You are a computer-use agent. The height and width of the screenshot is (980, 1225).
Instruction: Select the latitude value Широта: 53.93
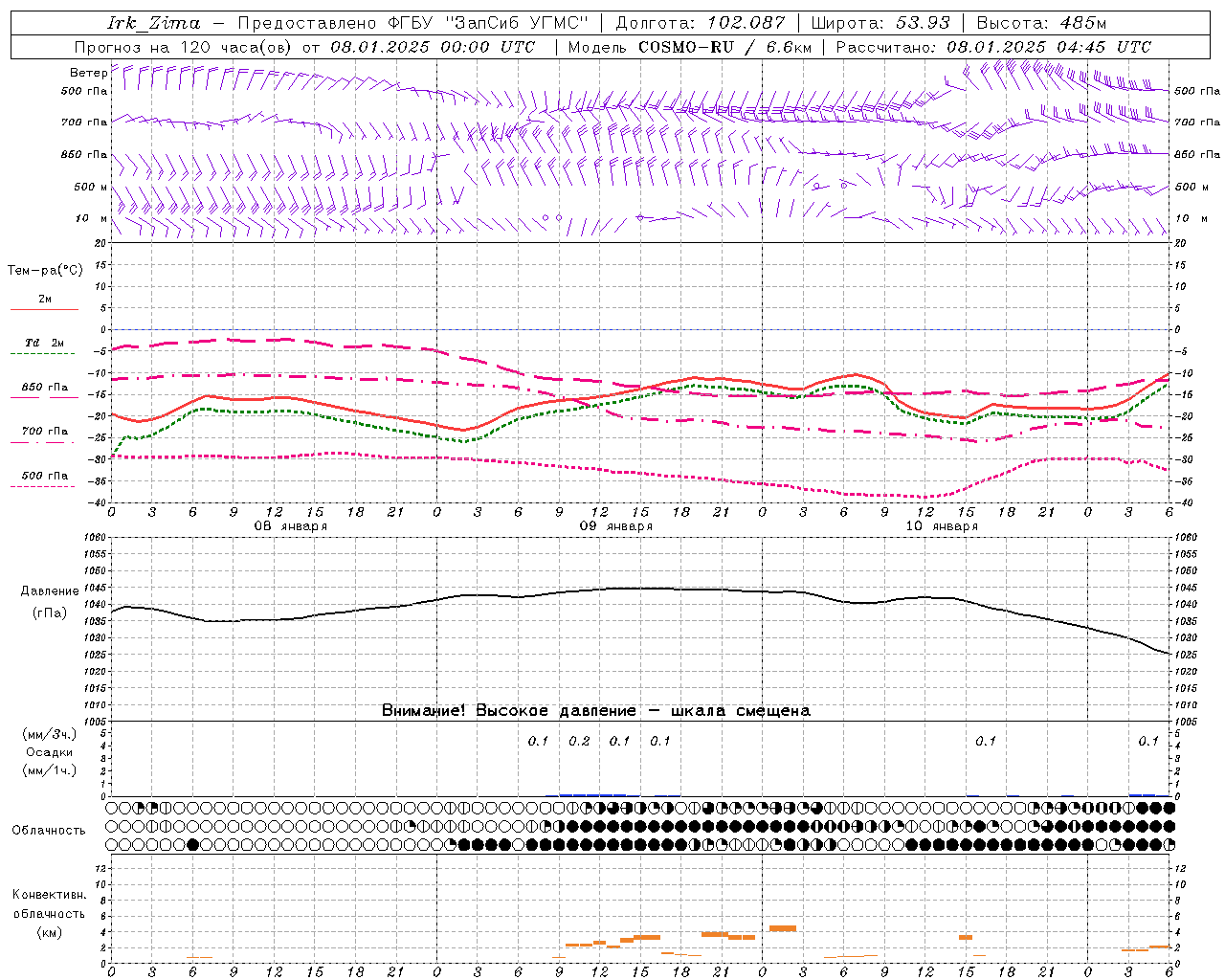(x=880, y=23)
